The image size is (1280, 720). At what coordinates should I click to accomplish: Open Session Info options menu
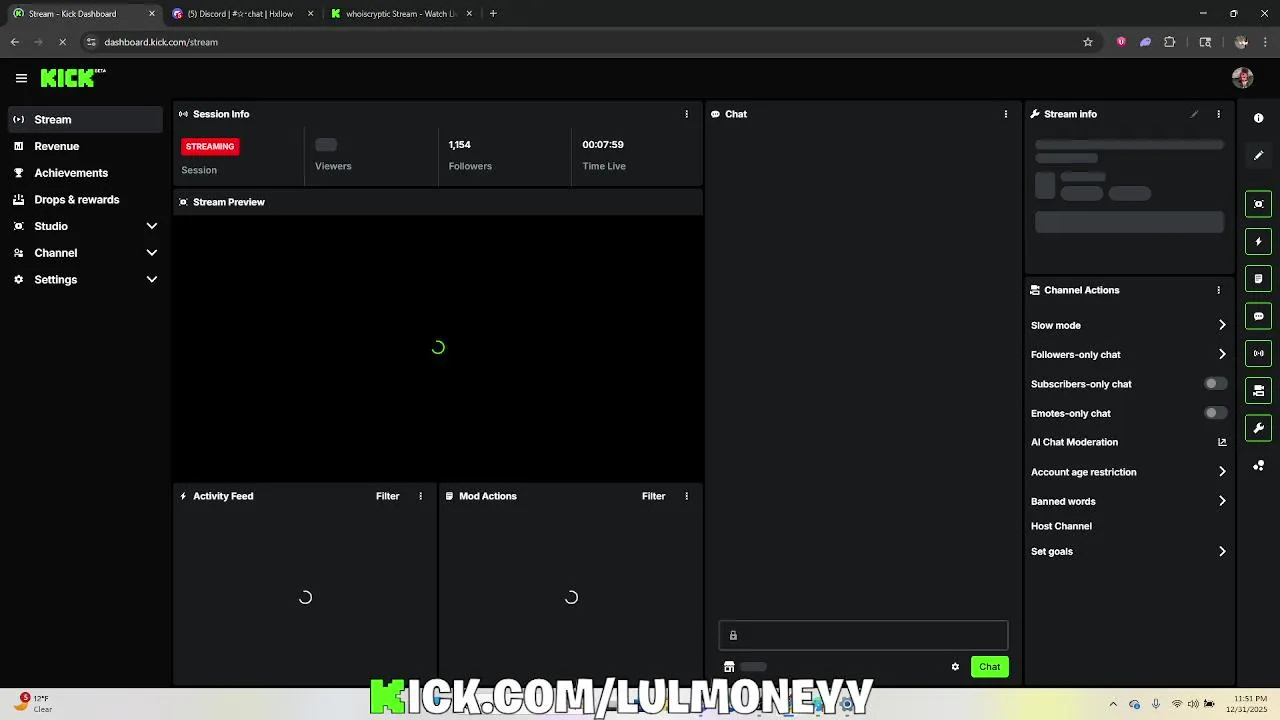coord(686,114)
